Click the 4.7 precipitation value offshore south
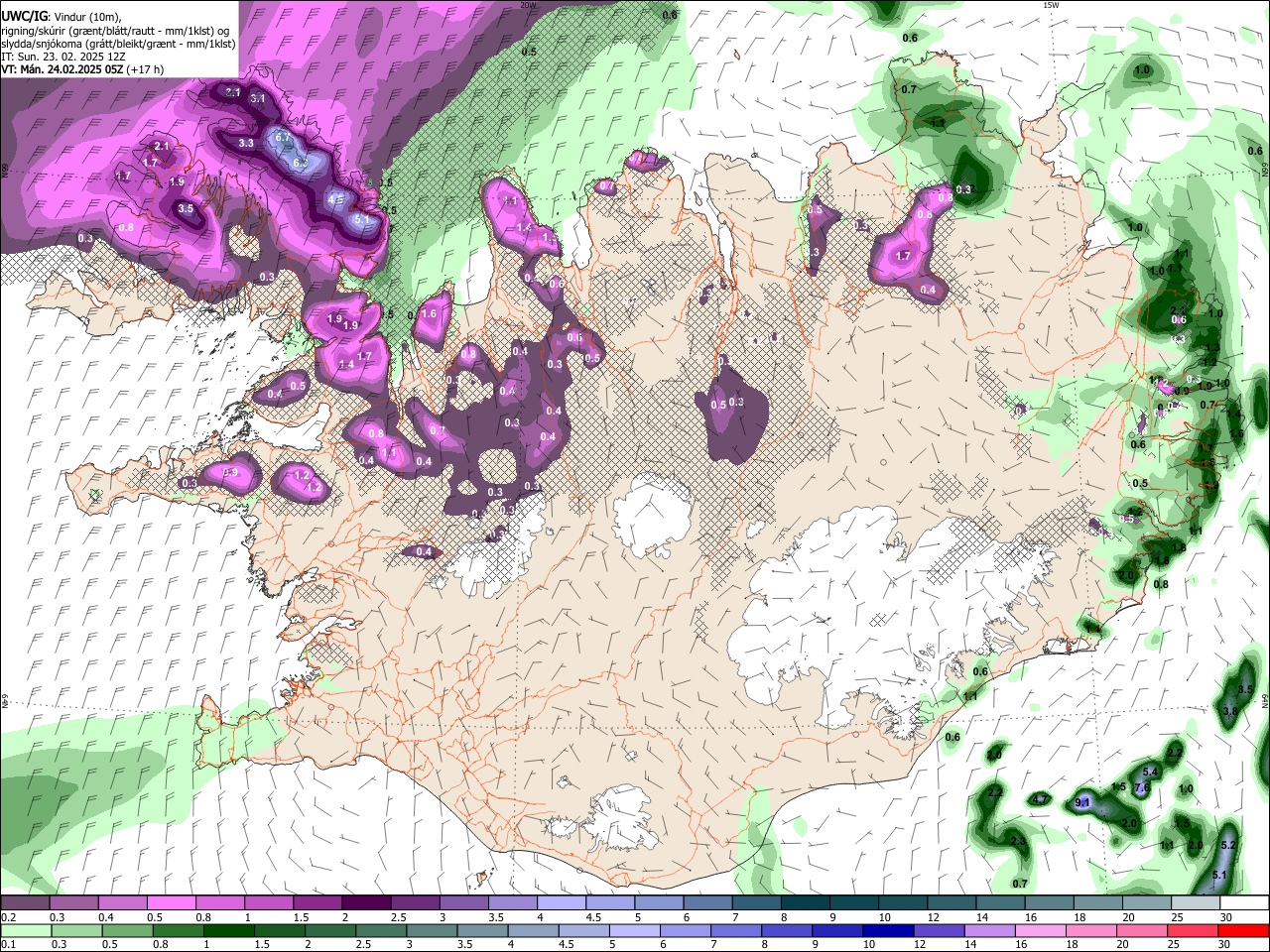Screen dimensions: 1270x952 [1039, 799]
